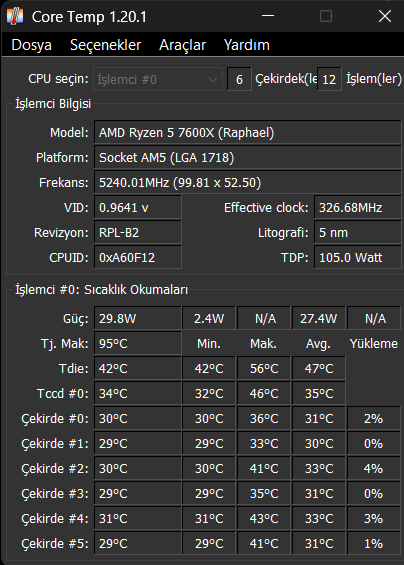
Task: Click the maximize button in title bar
Action: click(x=326, y=16)
